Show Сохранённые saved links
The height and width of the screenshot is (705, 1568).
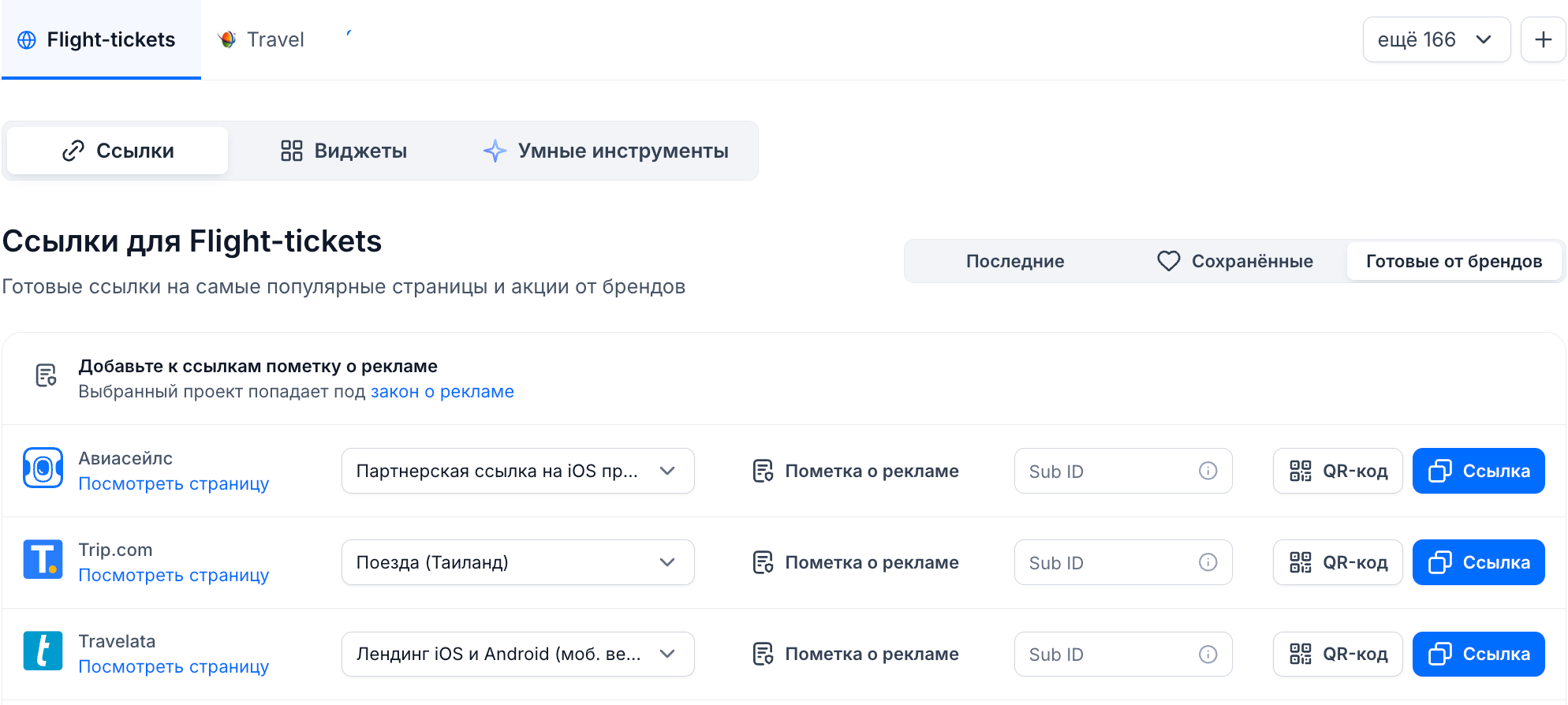coord(1235,261)
